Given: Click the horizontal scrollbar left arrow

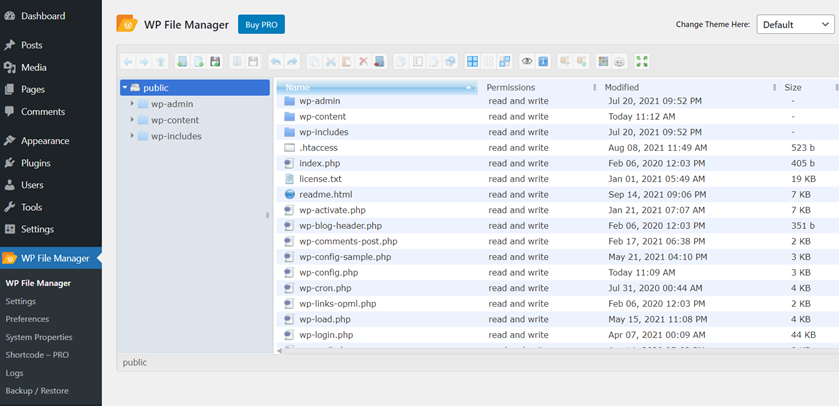Looking at the screenshot, I should [x=279, y=350].
